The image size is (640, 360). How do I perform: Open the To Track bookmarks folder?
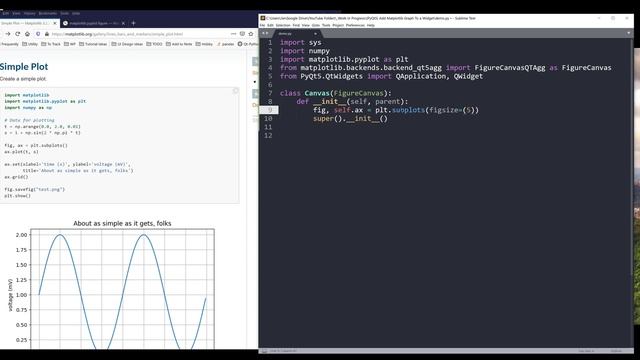[x=51, y=44]
